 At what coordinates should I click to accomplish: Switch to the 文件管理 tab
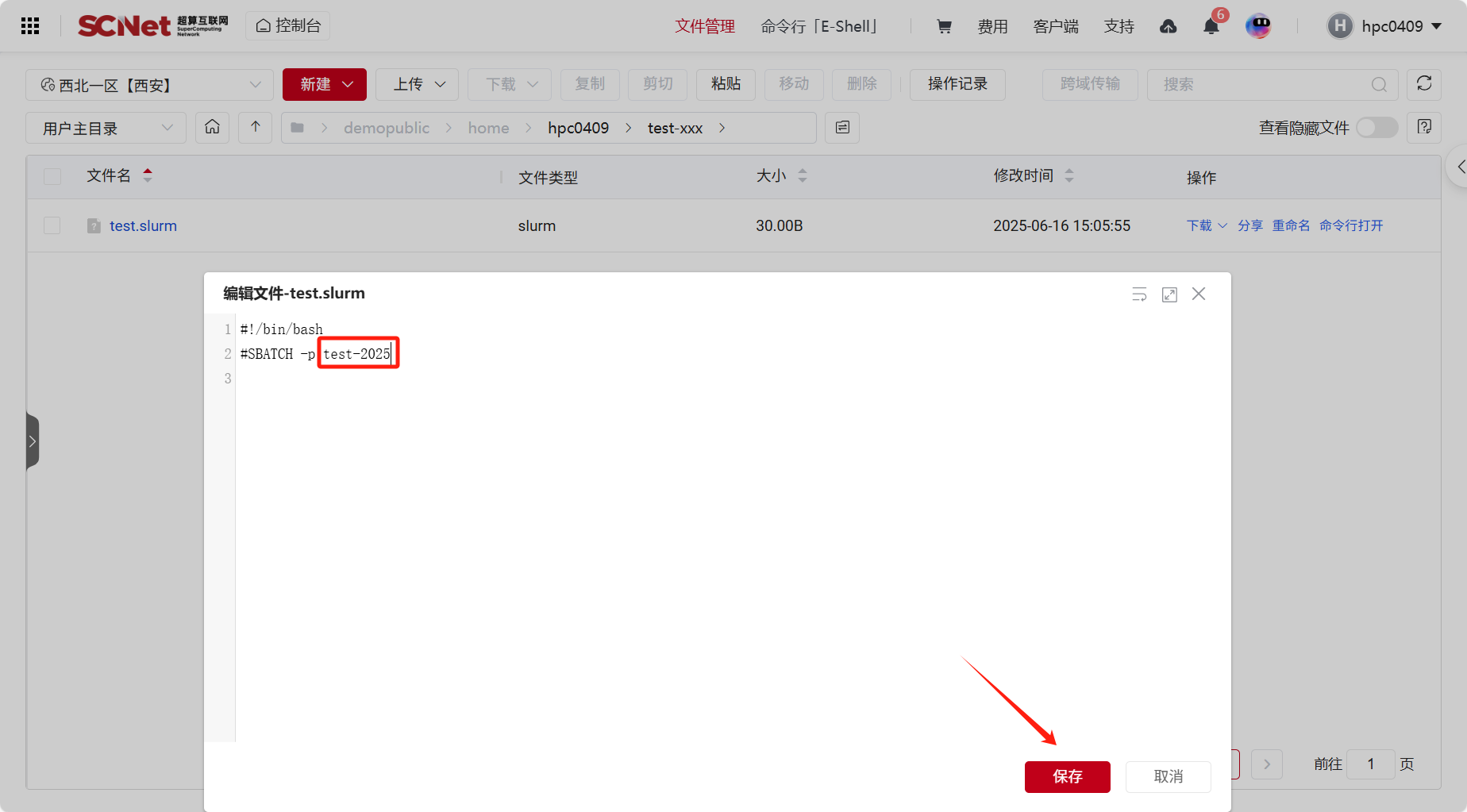pyautogui.click(x=704, y=26)
